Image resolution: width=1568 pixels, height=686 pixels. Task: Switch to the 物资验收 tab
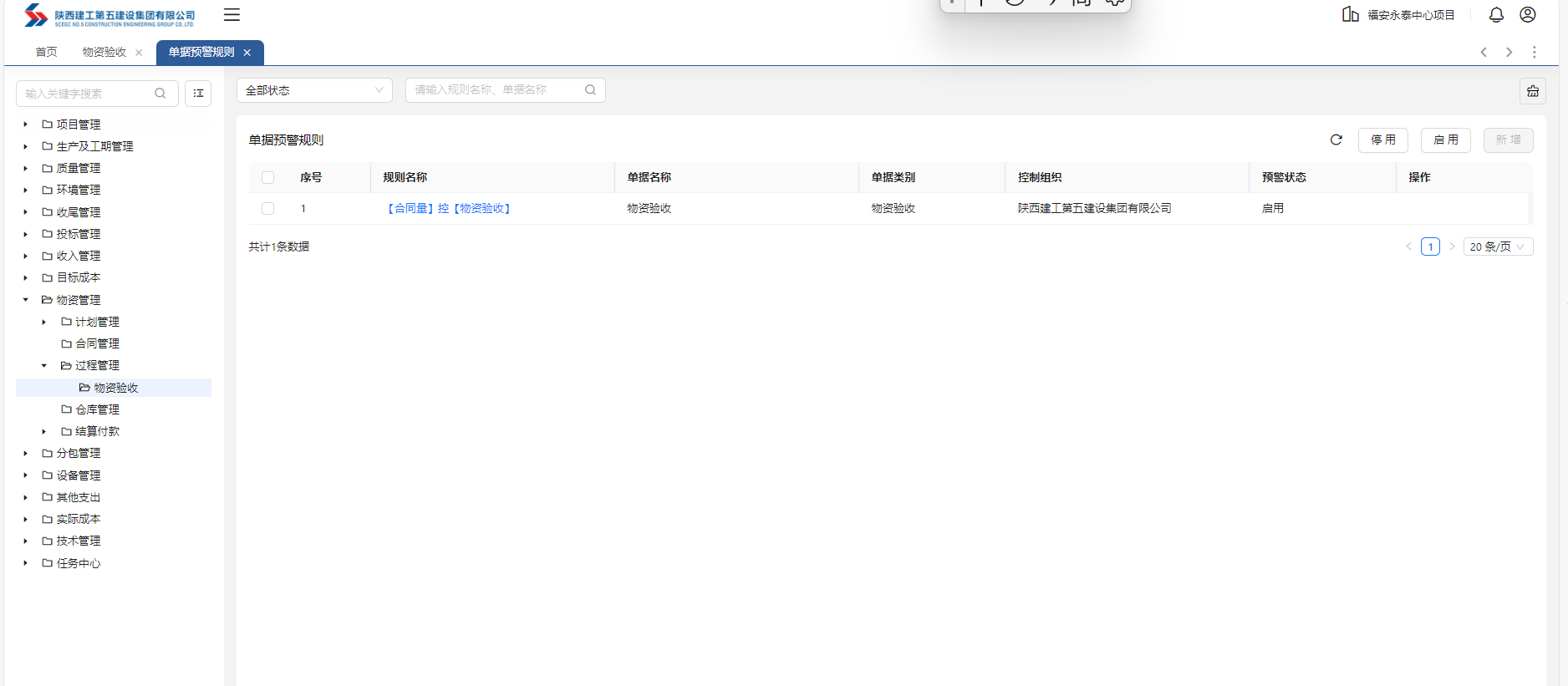click(x=104, y=53)
